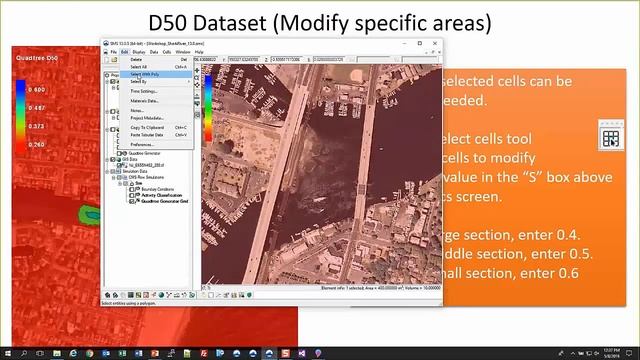Select Boundary Conditions tree item
Screen dimensions: 640x360
tap(158, 189)
